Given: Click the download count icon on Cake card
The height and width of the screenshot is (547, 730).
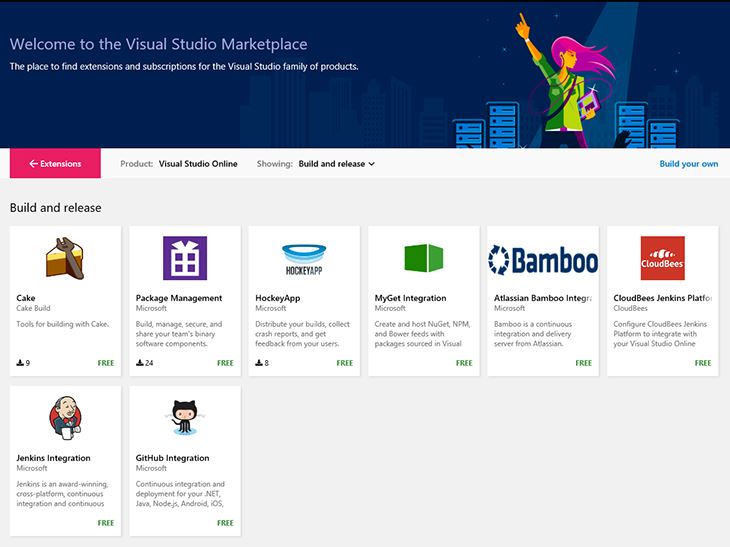Looking at the screenshot, I should (x=20, y=363).
